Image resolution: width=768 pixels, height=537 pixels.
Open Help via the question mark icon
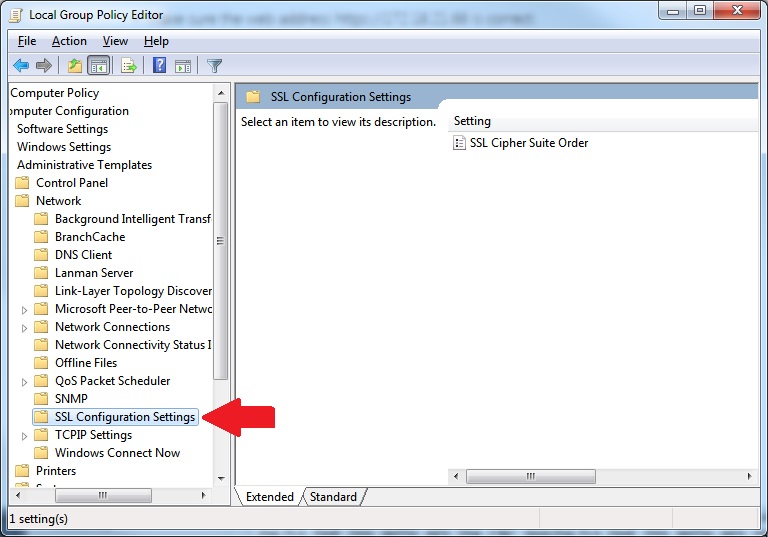coord(159,66)
